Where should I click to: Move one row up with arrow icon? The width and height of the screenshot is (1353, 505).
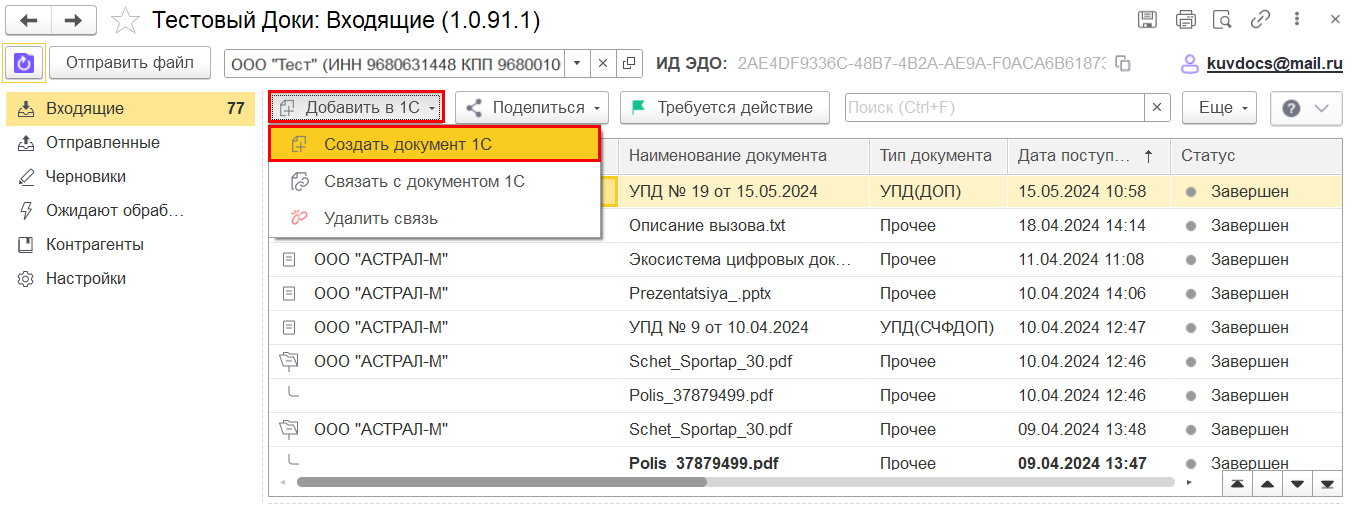click(x=1267, y=483)
